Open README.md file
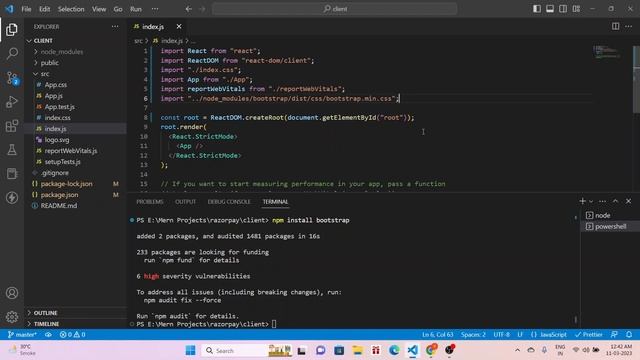The width and height of the screenshot is (640, 360). [76, 206]
